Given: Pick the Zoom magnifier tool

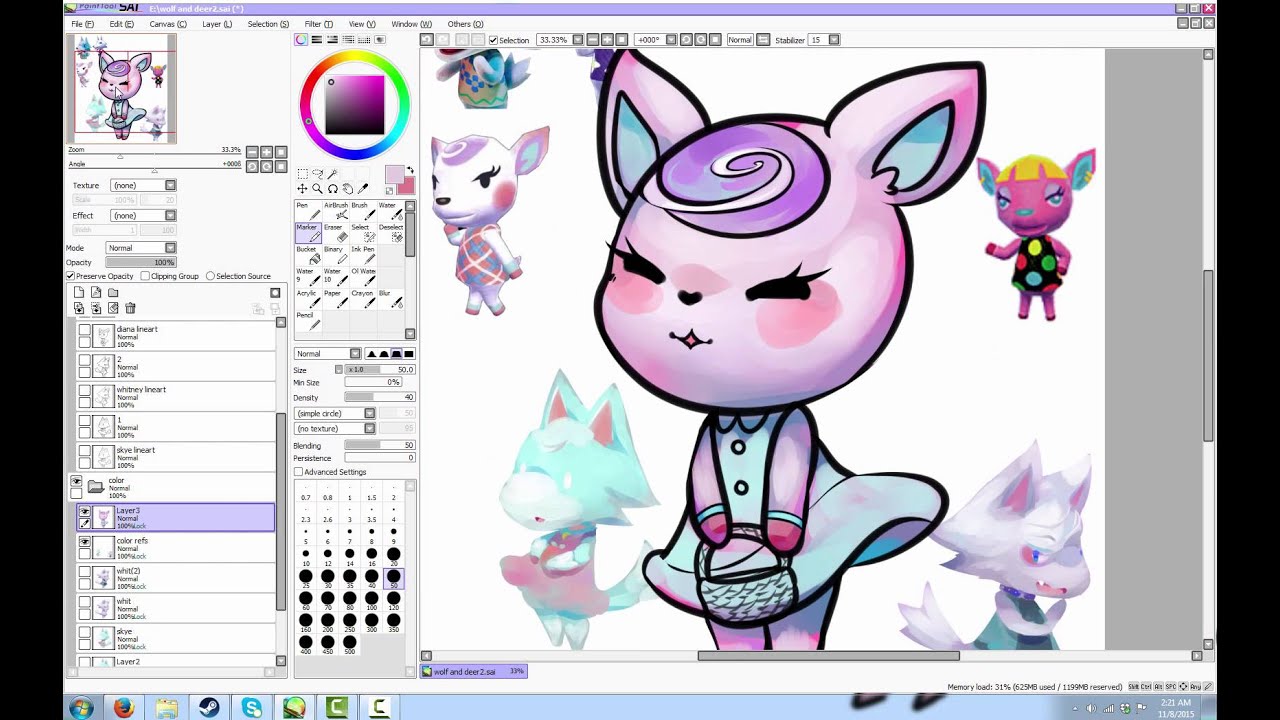Looking at the screenshot, I should point(317,189).
